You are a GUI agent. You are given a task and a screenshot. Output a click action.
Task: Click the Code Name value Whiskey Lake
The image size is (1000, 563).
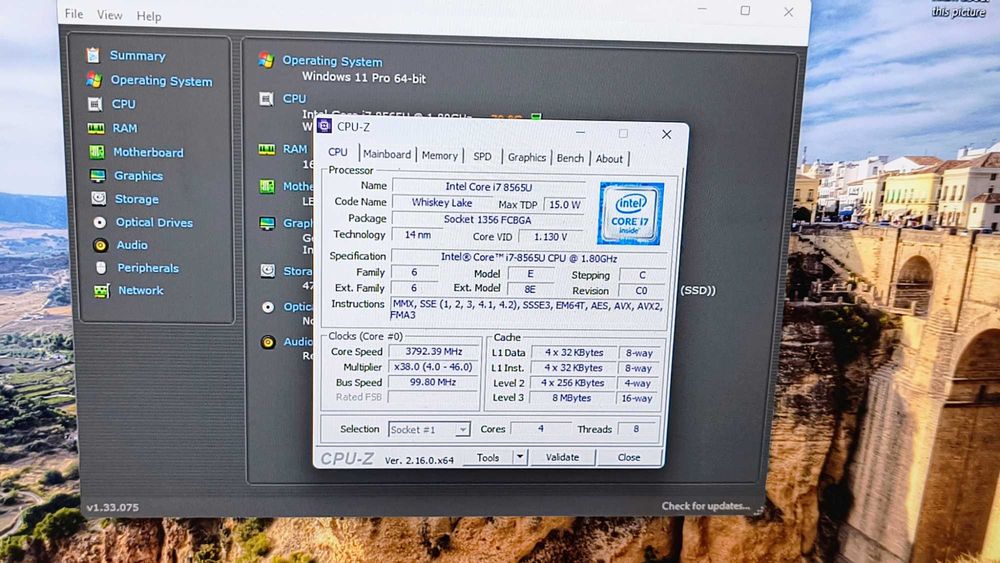point(441,203)
